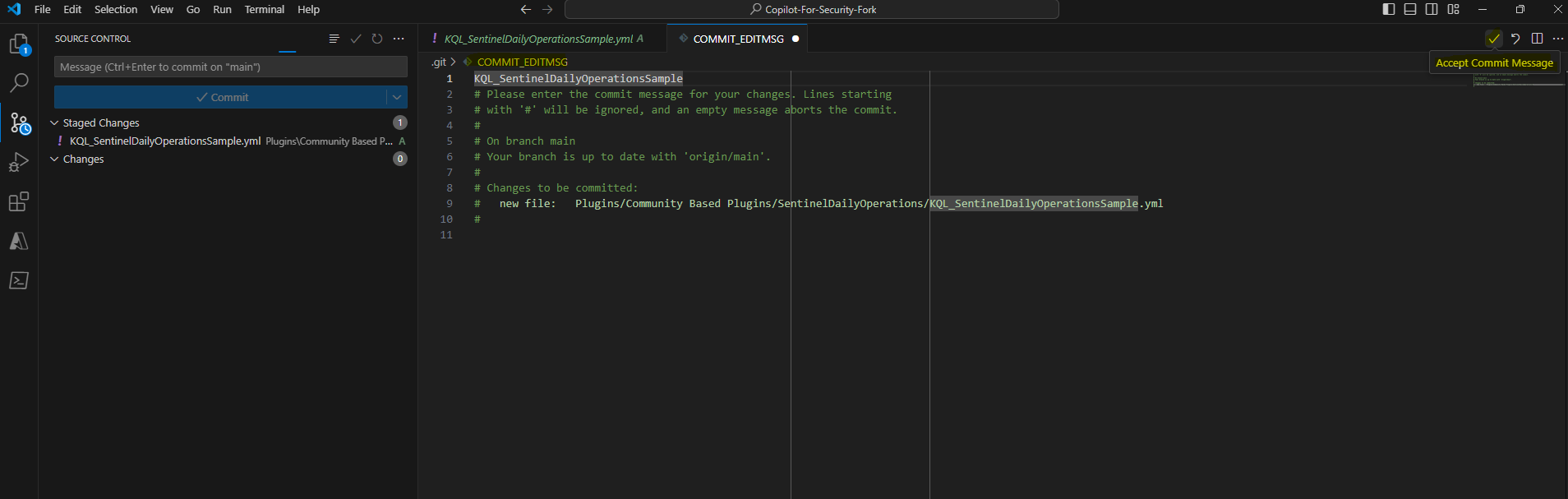Viewport: 1568px width, 499px height.
Task: Open dropdown arrow beside Commit button
Action: click(397, 97)
